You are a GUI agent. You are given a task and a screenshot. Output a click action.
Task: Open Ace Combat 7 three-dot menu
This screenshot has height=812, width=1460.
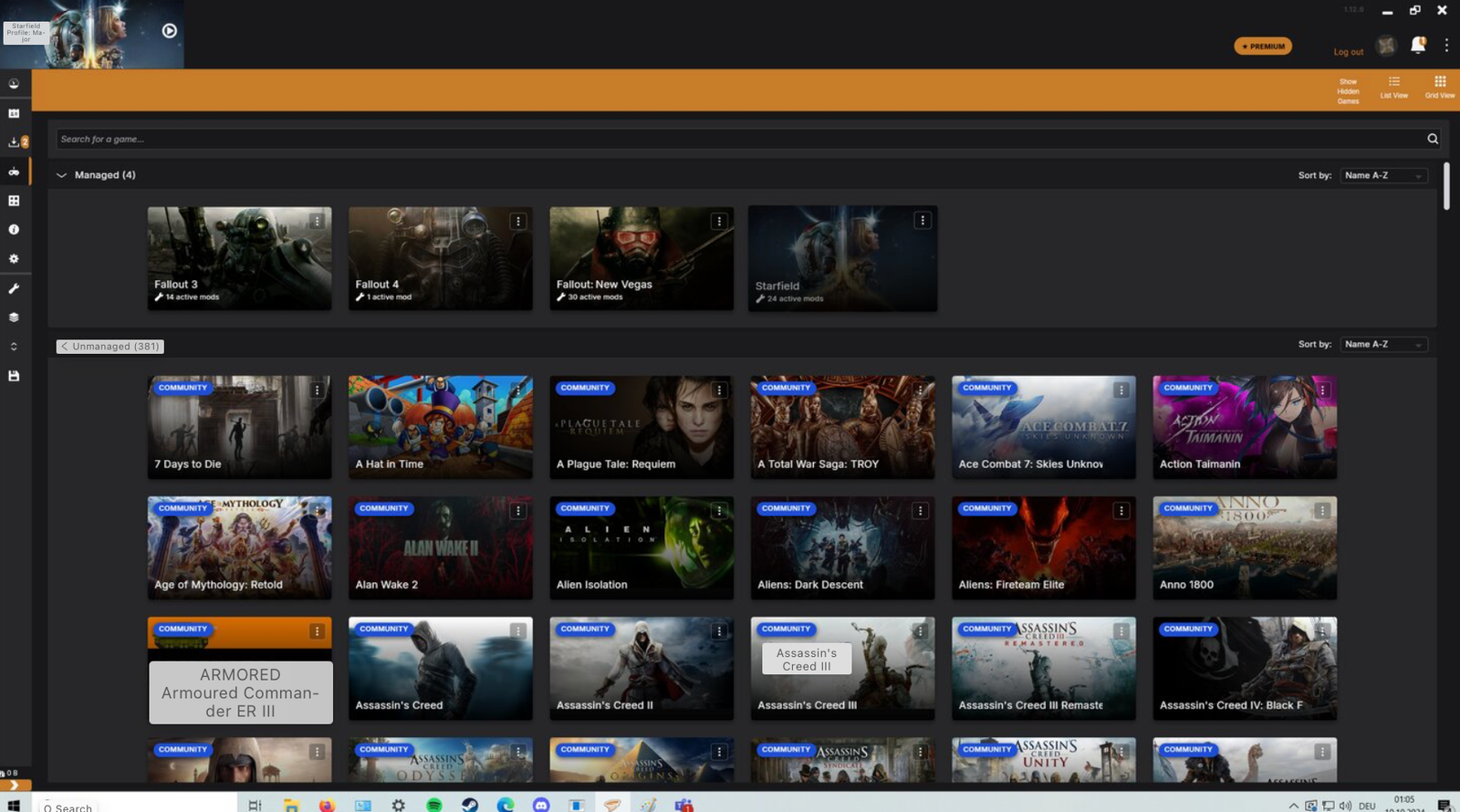click(x=1121, y=390)
